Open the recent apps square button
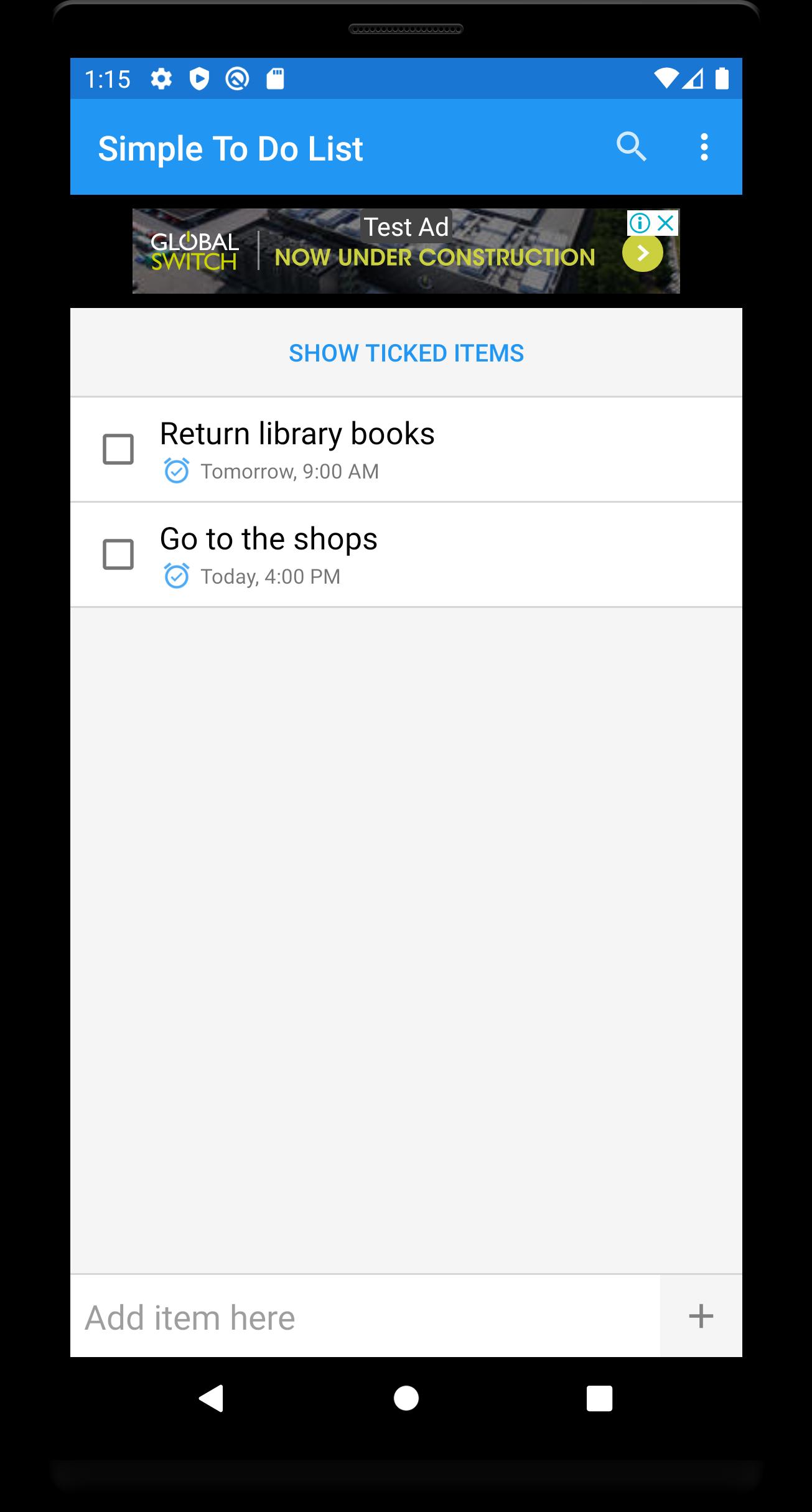The width and height of the screenshot is (812, 1512). 599,1398
